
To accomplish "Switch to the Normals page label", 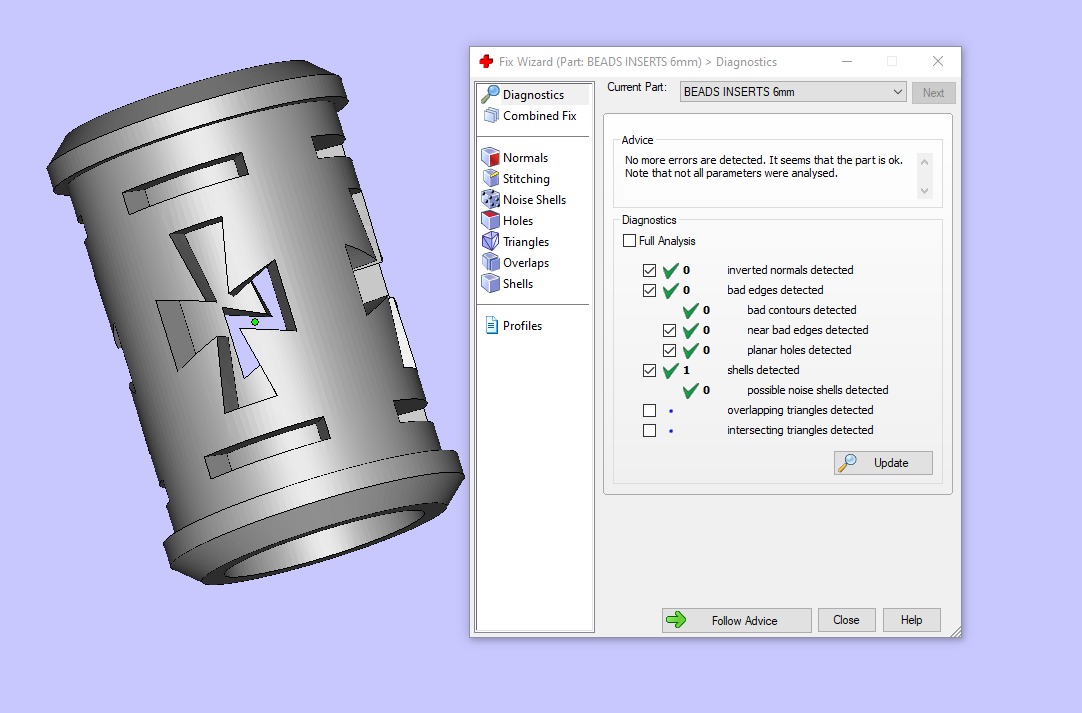I will click(525, 157).
